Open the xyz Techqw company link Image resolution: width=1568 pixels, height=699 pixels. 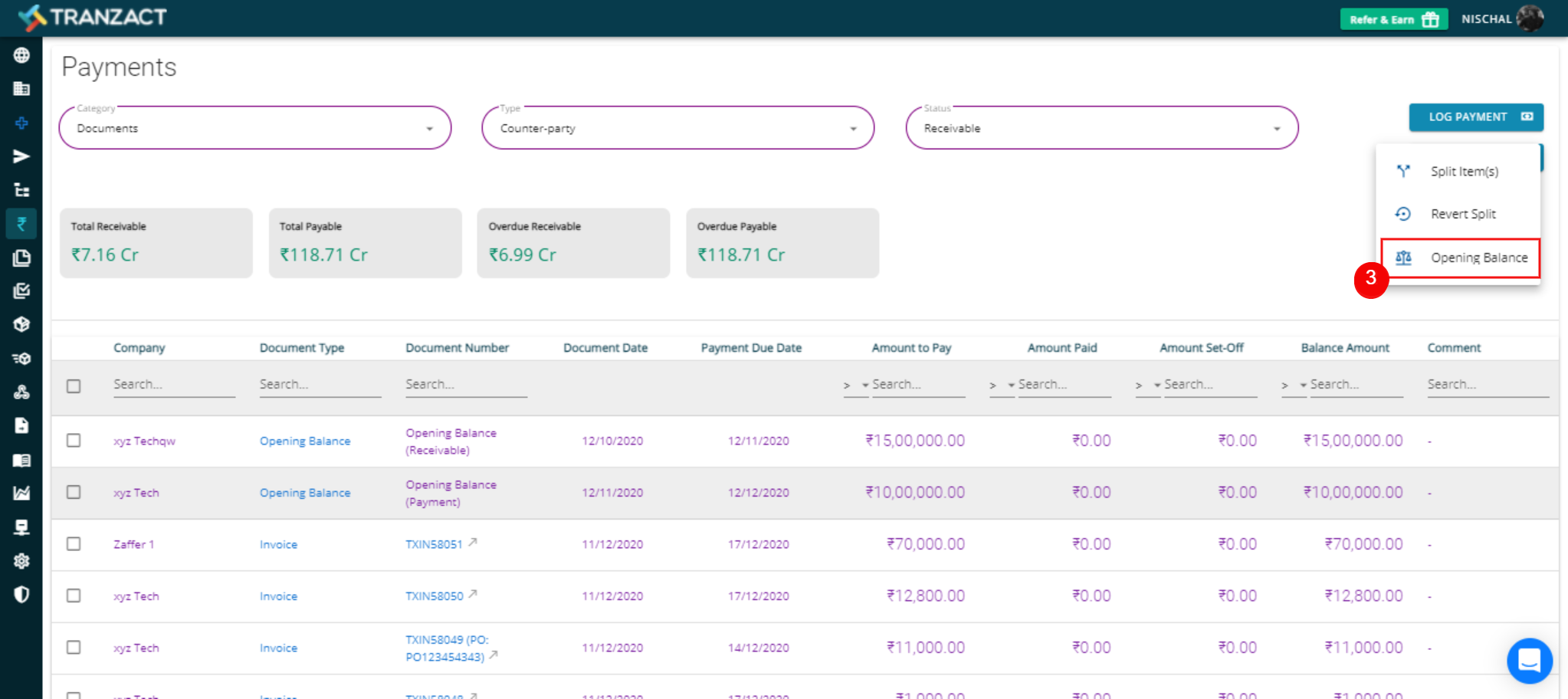click(x=144, y=441)
